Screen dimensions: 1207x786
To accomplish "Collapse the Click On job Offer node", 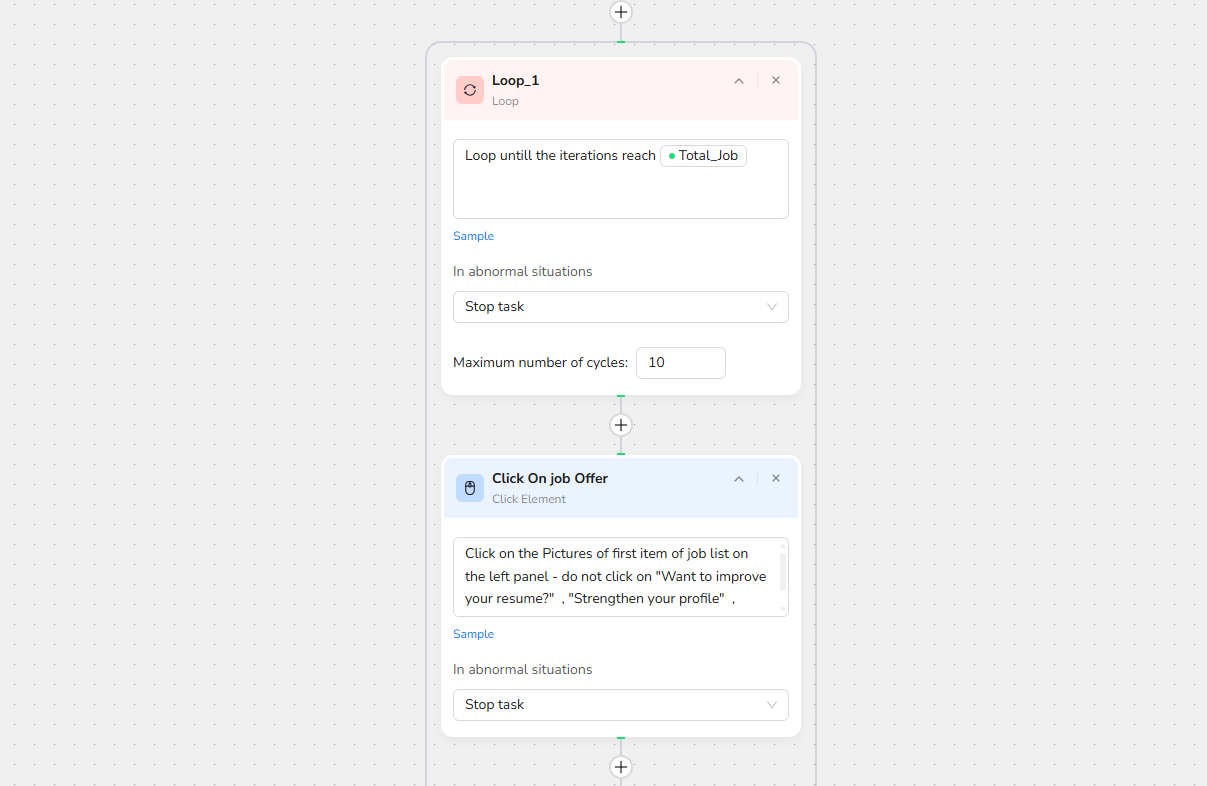I will pos(739,479).
